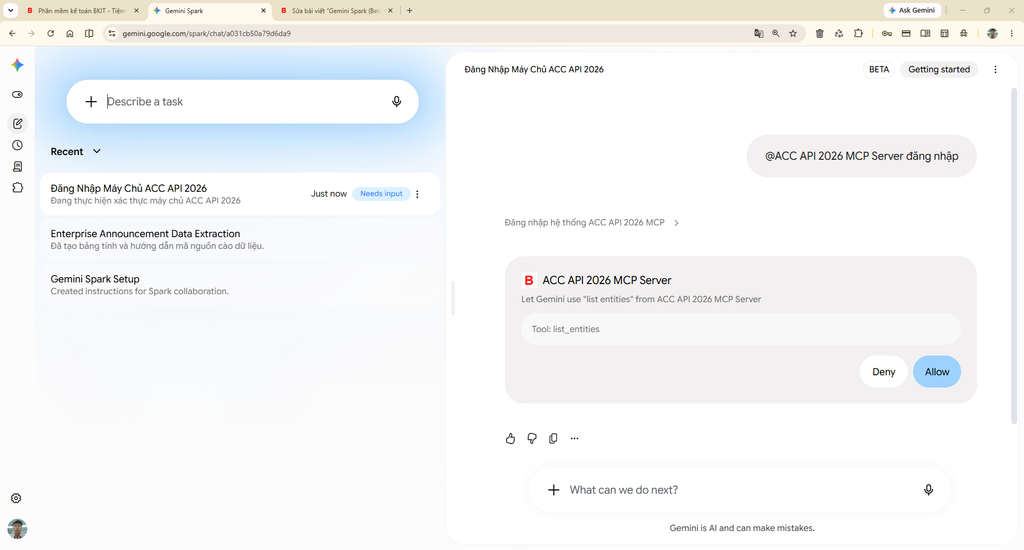The height and width of the screenshot is (550, 1024).
Task: Click the Needs input badge
Action: point(381,194)
